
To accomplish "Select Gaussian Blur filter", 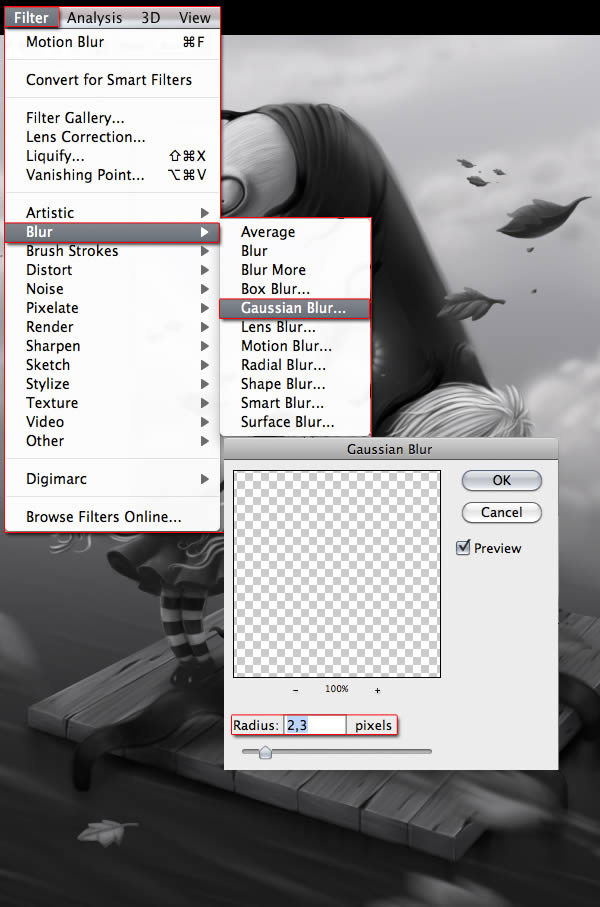I will tap(295, 308).
